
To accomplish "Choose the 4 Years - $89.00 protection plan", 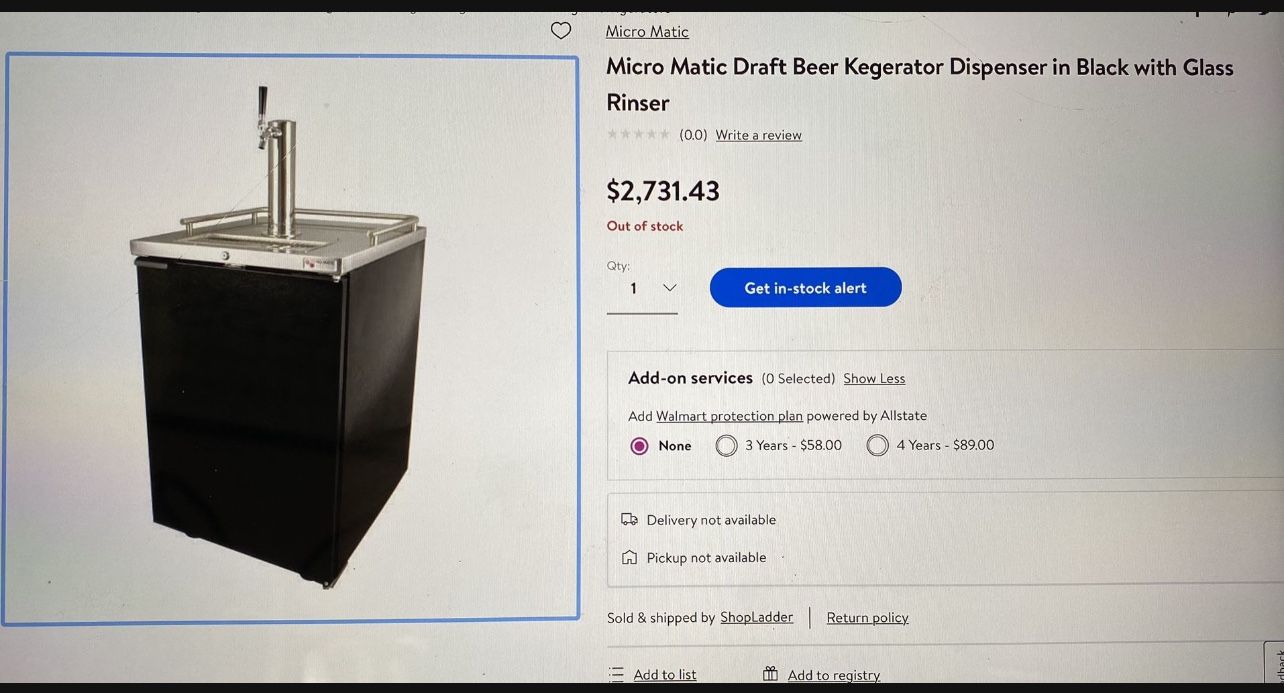I will coord(877,445).
